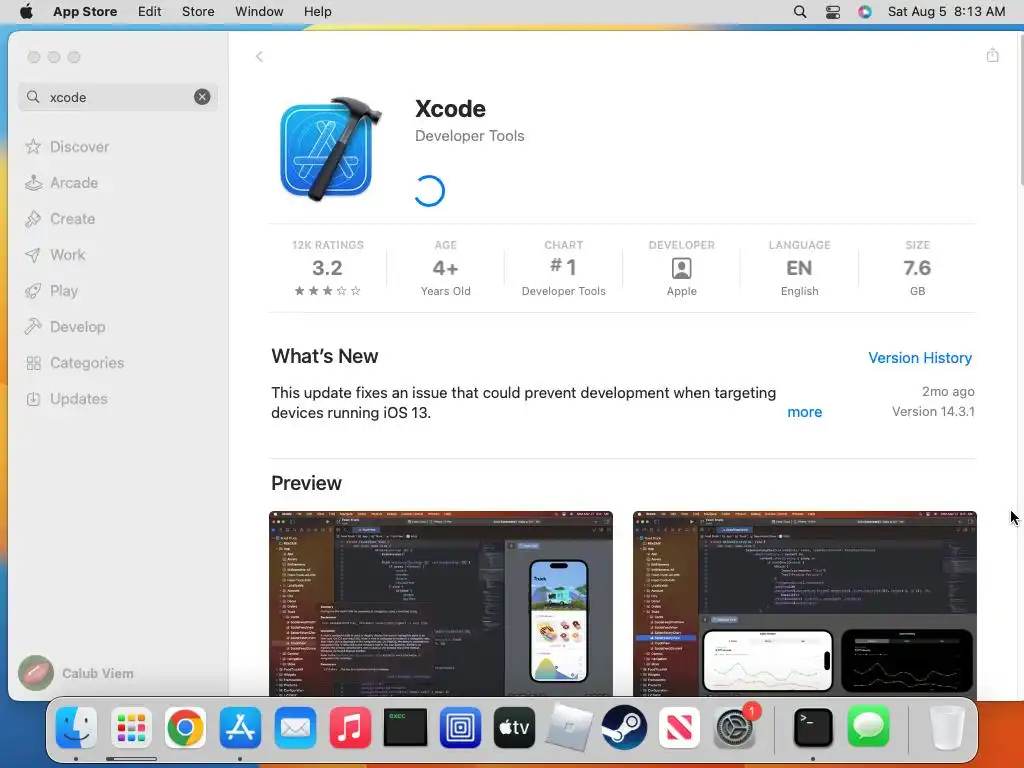The image size is (1024, 768).
Task: Click the Version 14.3.1 label
Action: pyautogui.click(x=933, y=411)
